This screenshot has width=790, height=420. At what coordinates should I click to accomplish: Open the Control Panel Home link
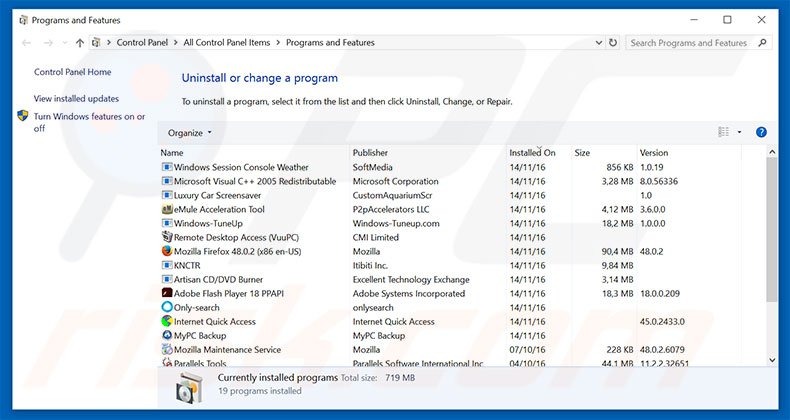pos(73,72)
